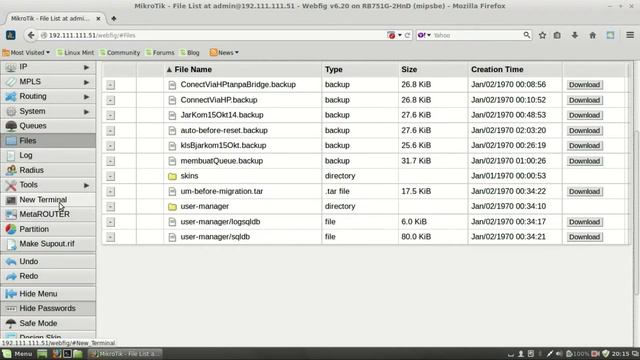Expand the Routing submenu arrow
This screenshot has height=360, width=640.
(x=86, y=97)
